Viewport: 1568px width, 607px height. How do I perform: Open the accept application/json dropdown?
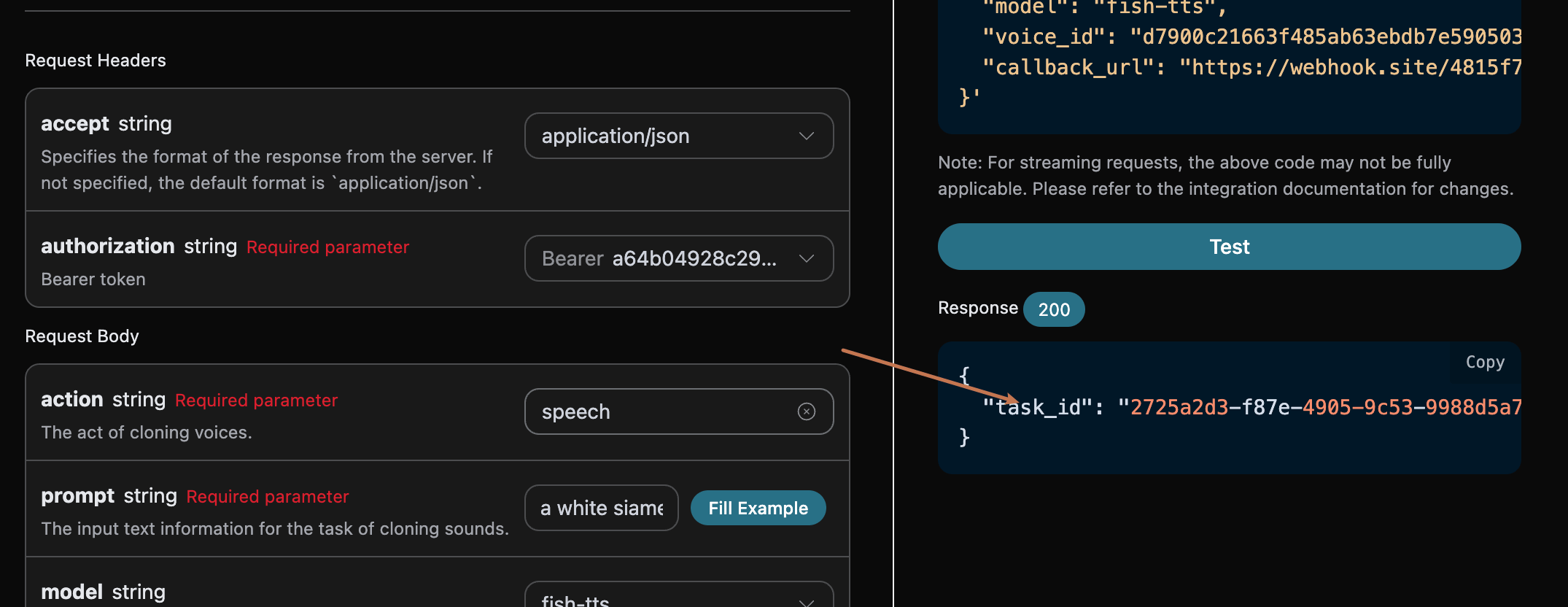[x=678, y=136]
